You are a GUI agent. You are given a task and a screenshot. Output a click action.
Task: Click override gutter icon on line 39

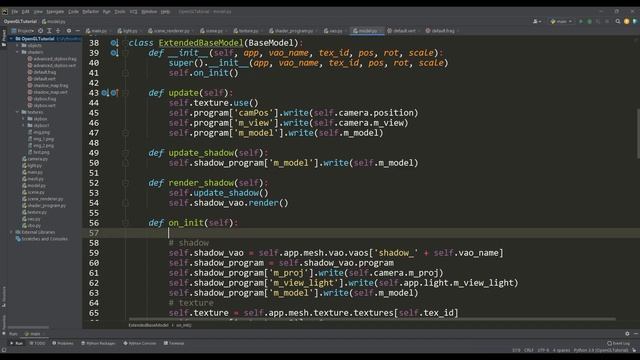pos(114,53)
